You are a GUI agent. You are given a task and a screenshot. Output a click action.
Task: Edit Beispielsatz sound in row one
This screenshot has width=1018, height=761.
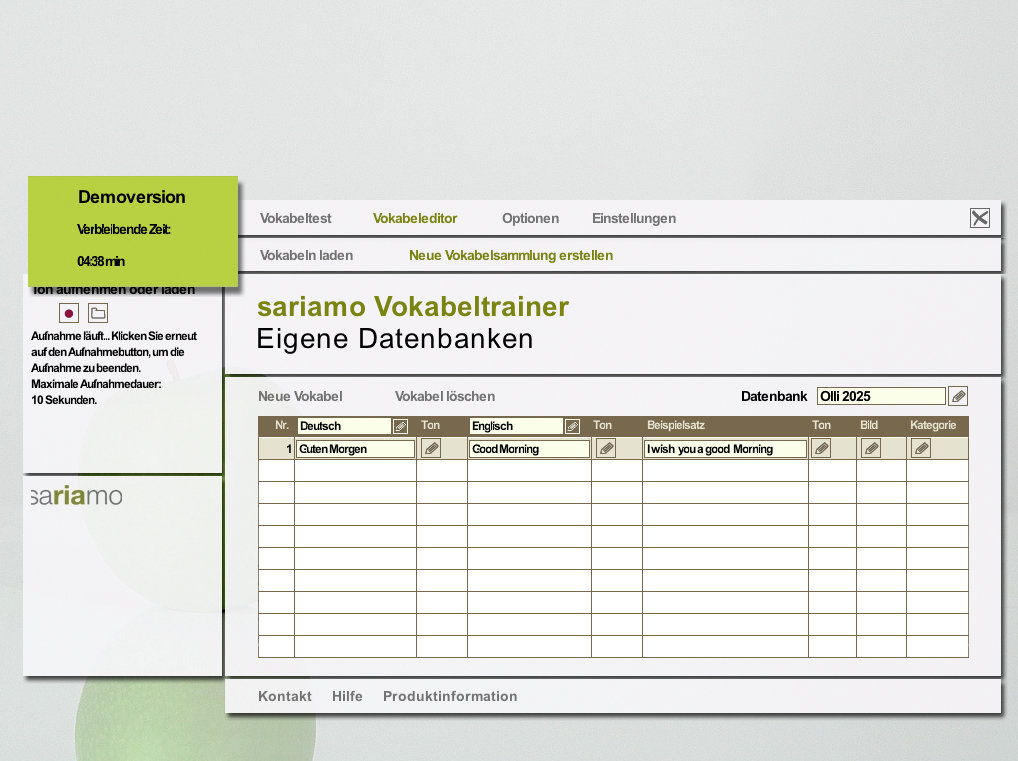(x=821, y=449)
